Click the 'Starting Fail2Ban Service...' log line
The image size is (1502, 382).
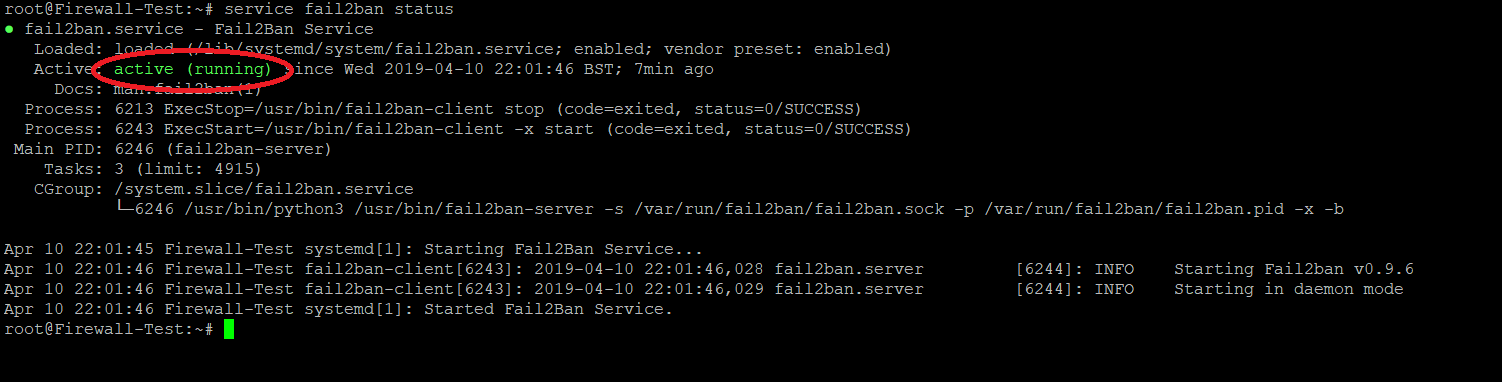pos(353,250)
